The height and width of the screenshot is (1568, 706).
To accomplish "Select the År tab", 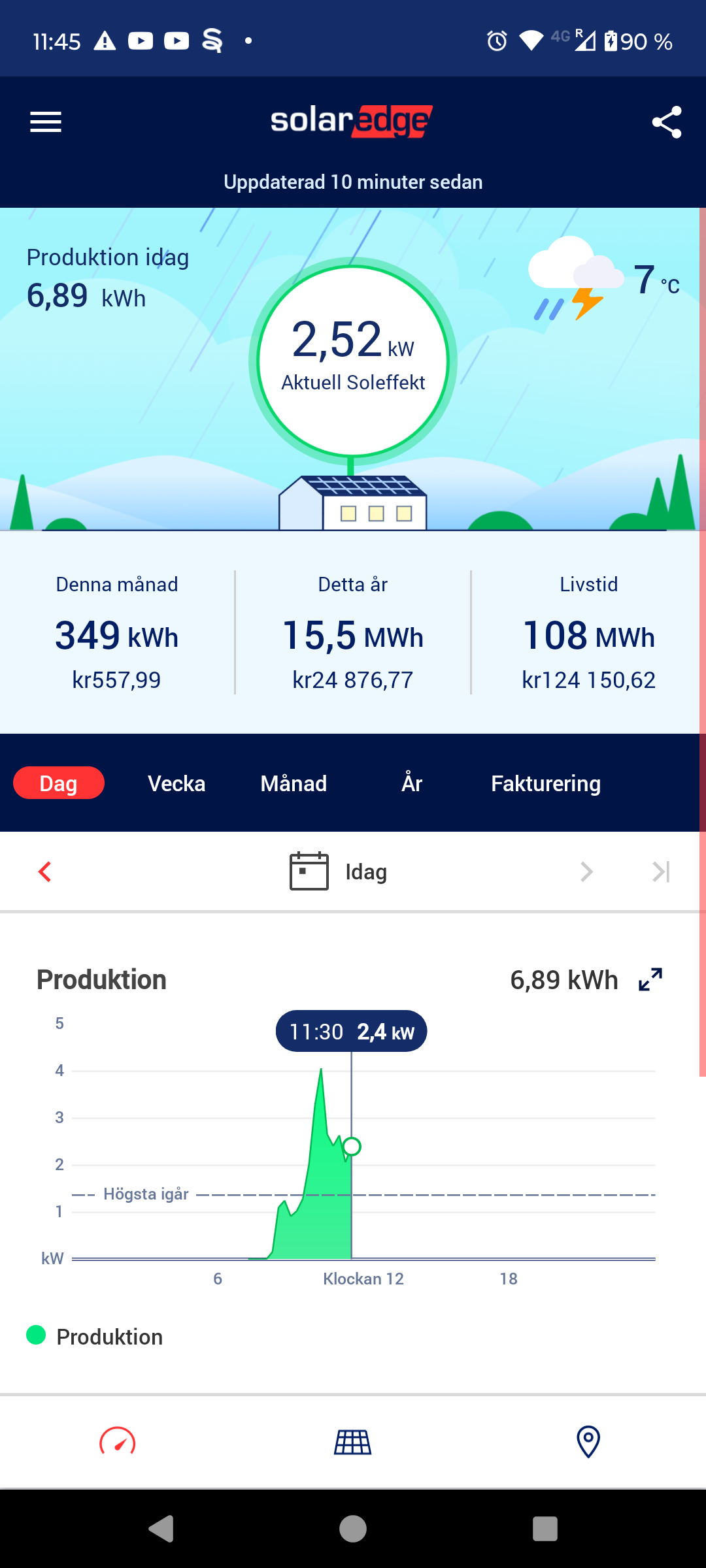I will pyautogui.click(x=412, y=783).
